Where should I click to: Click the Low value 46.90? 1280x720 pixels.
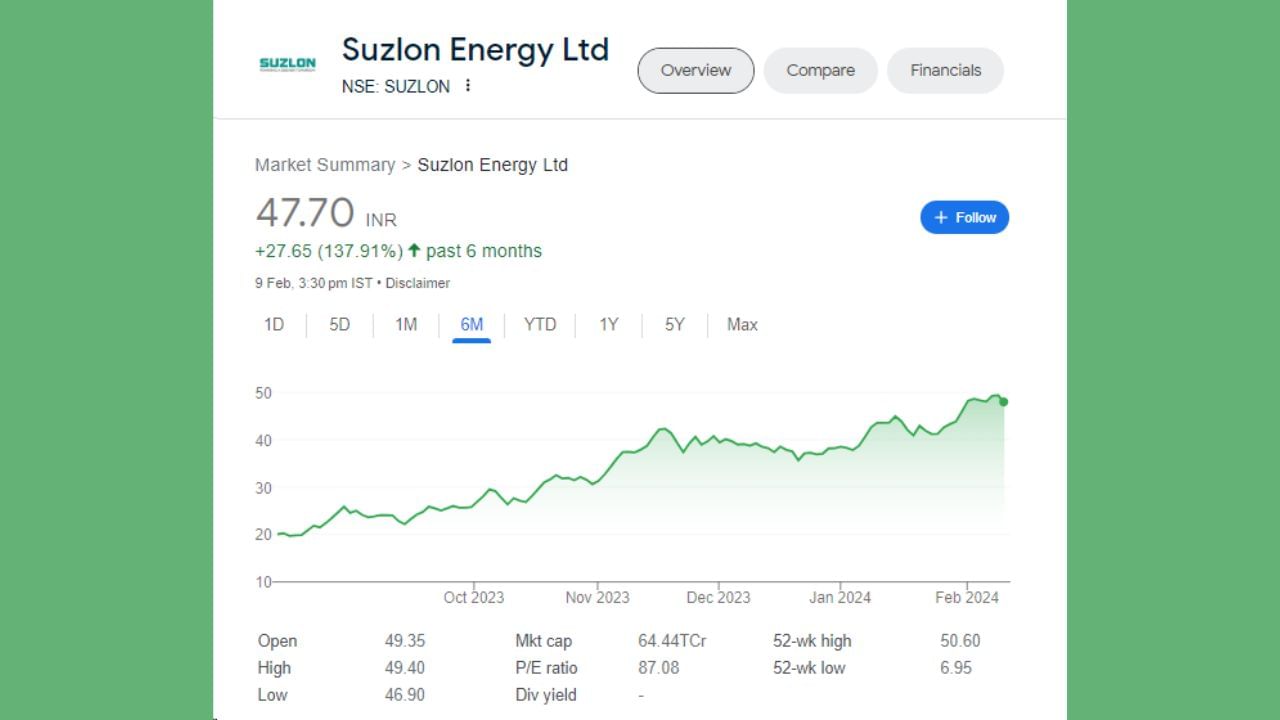click(x=405, y=695)
